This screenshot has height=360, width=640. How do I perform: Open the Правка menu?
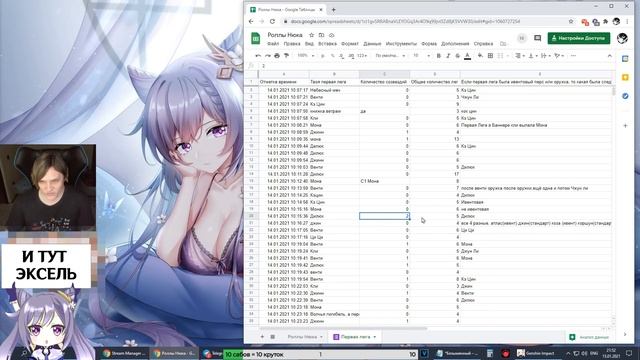[x=292, y=44]
